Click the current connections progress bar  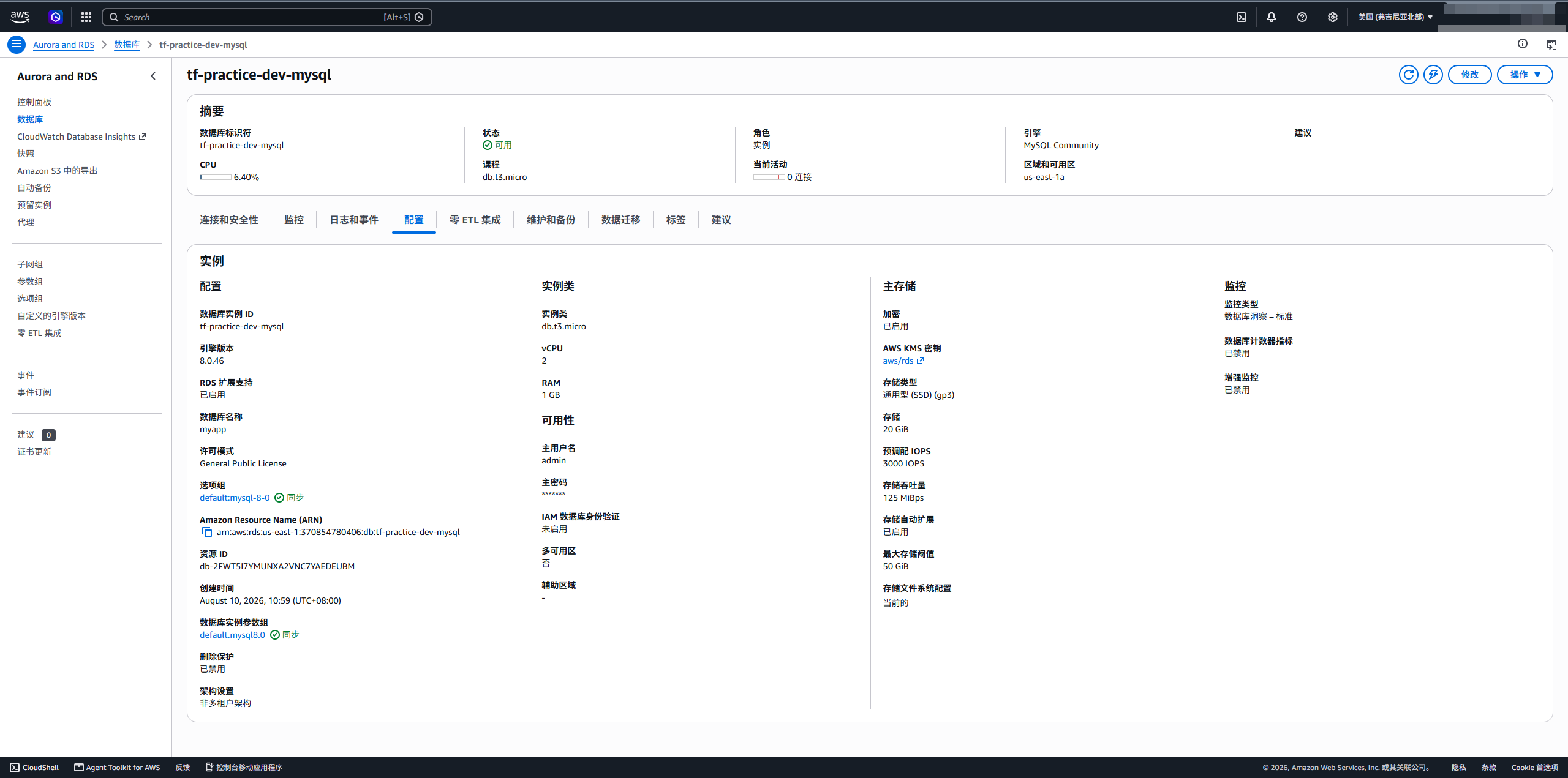pyautogui.click(x=769, y=177)
